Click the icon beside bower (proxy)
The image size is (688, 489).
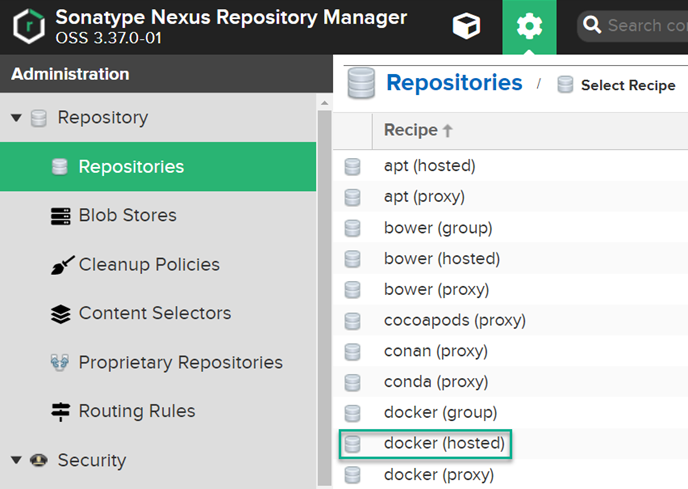[x=352, y=290]
